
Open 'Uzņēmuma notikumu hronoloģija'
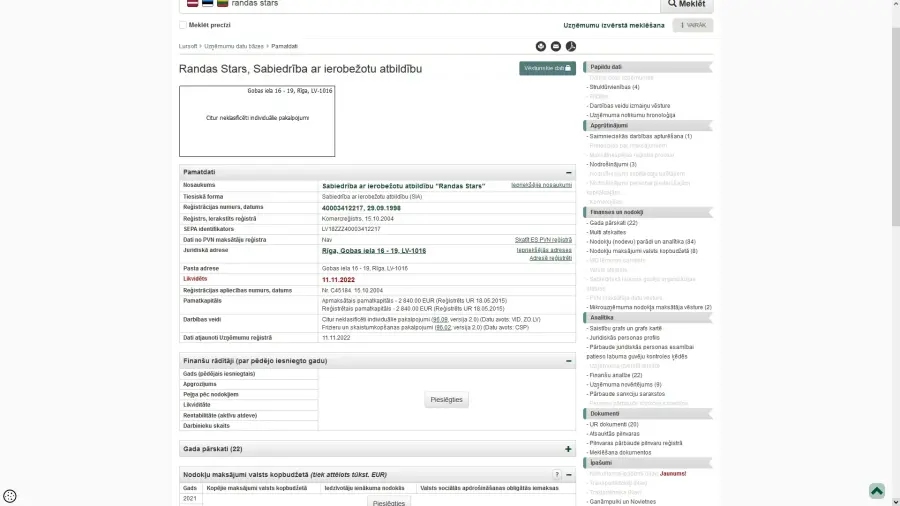(x=631, y=115)
